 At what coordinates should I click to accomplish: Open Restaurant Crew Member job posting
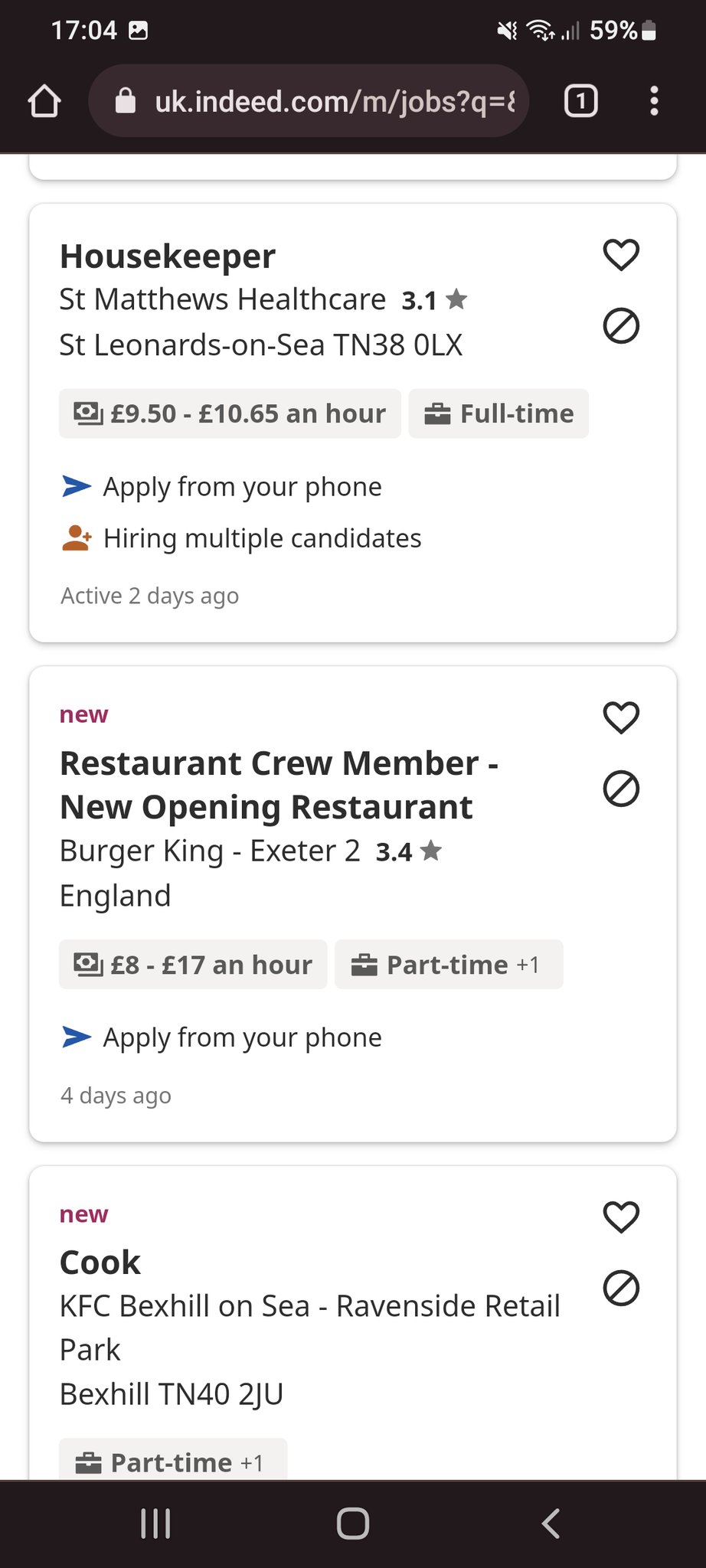point(279,785)
